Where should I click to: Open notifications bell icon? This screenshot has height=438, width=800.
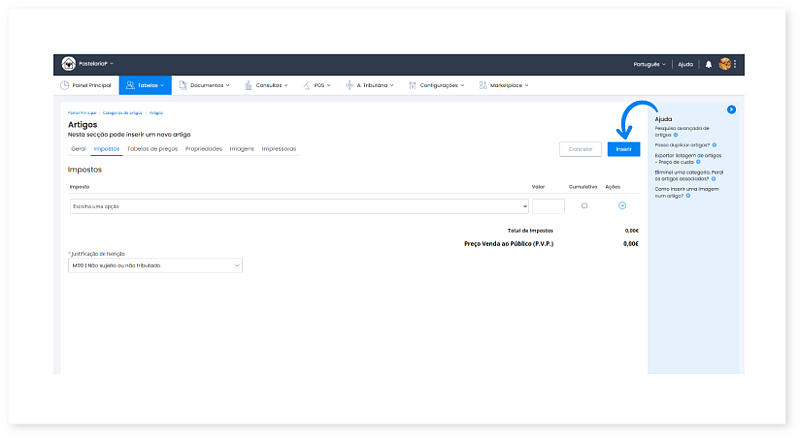tap(709, 64)
